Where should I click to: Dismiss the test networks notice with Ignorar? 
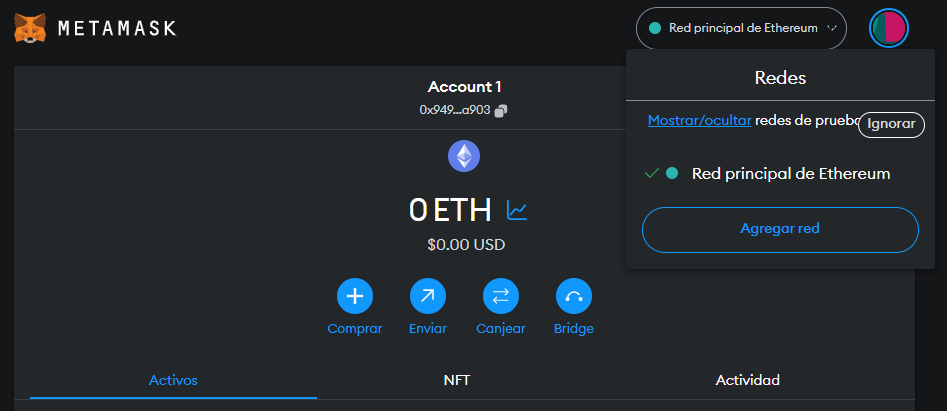click(891, 124)
